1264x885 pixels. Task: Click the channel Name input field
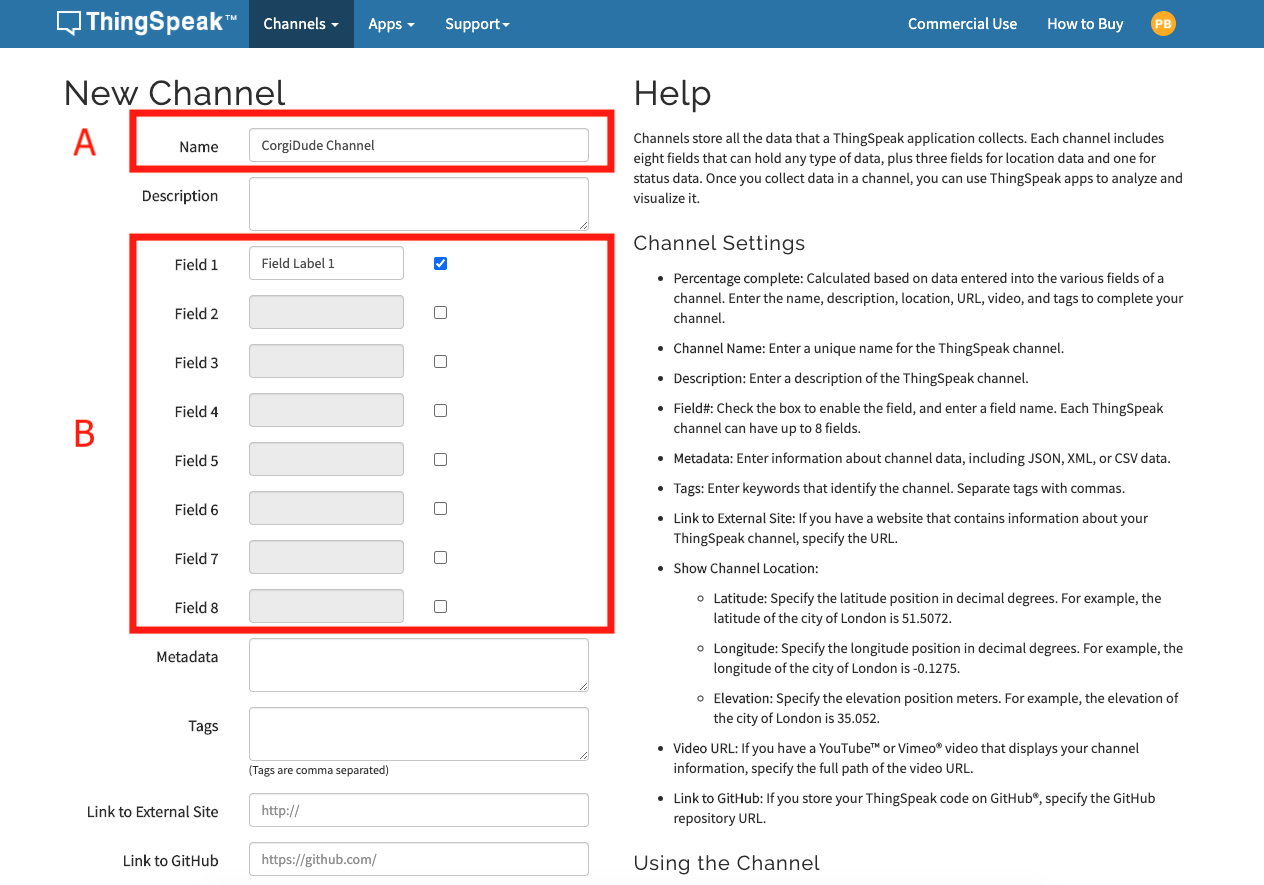pyautogui.click(x=418, y=145)
